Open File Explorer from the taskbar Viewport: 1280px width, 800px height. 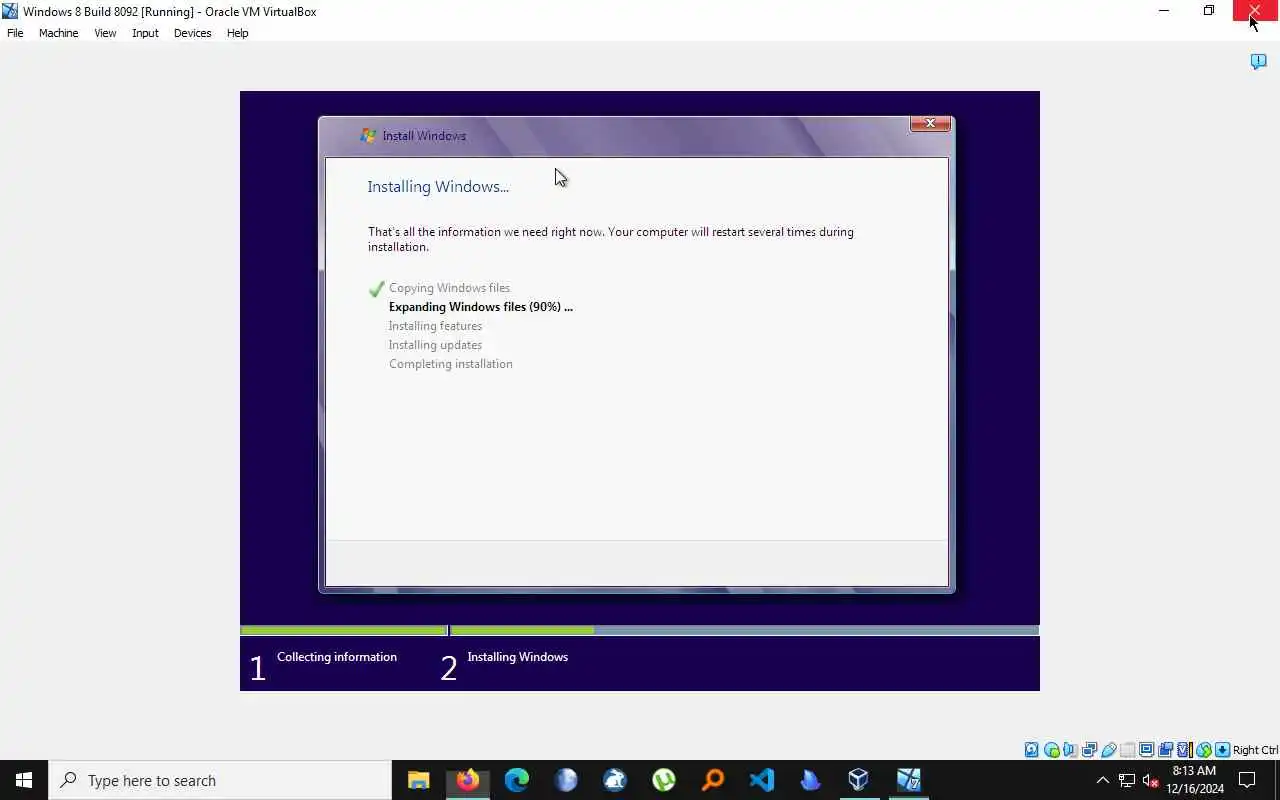click(419, 780)
